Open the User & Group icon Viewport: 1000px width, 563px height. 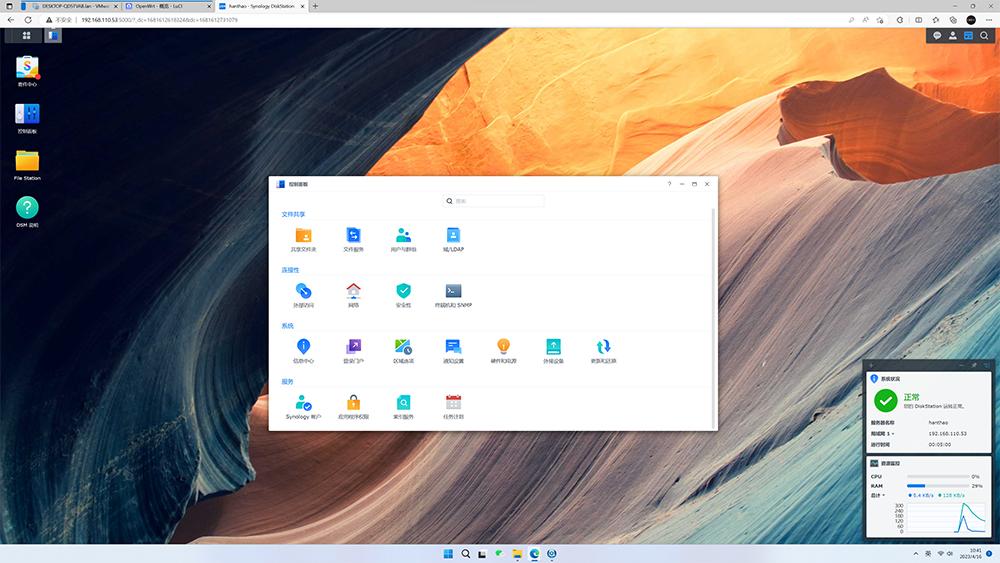click(403, 236)
